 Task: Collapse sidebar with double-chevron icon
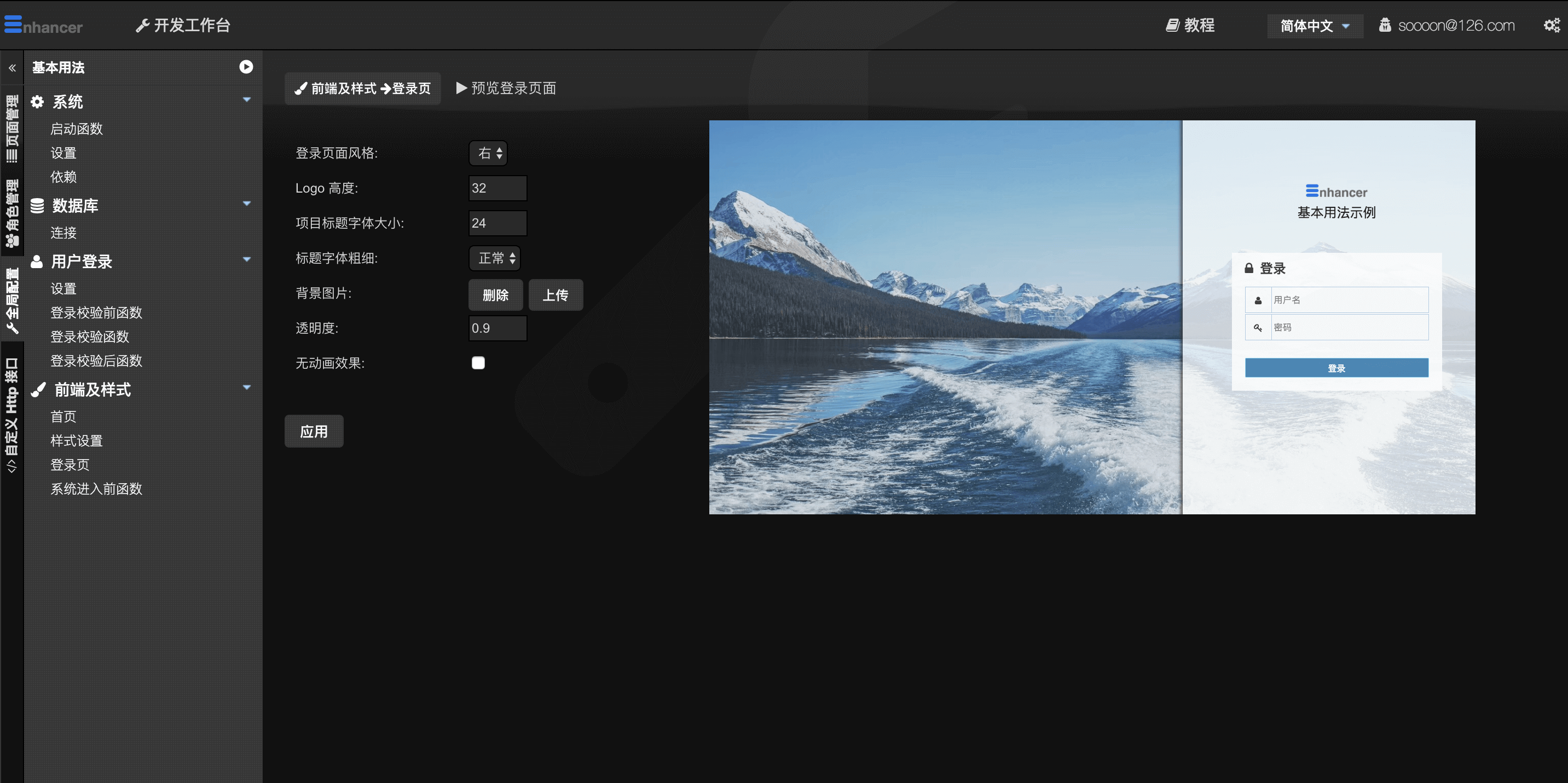[12, 68]
